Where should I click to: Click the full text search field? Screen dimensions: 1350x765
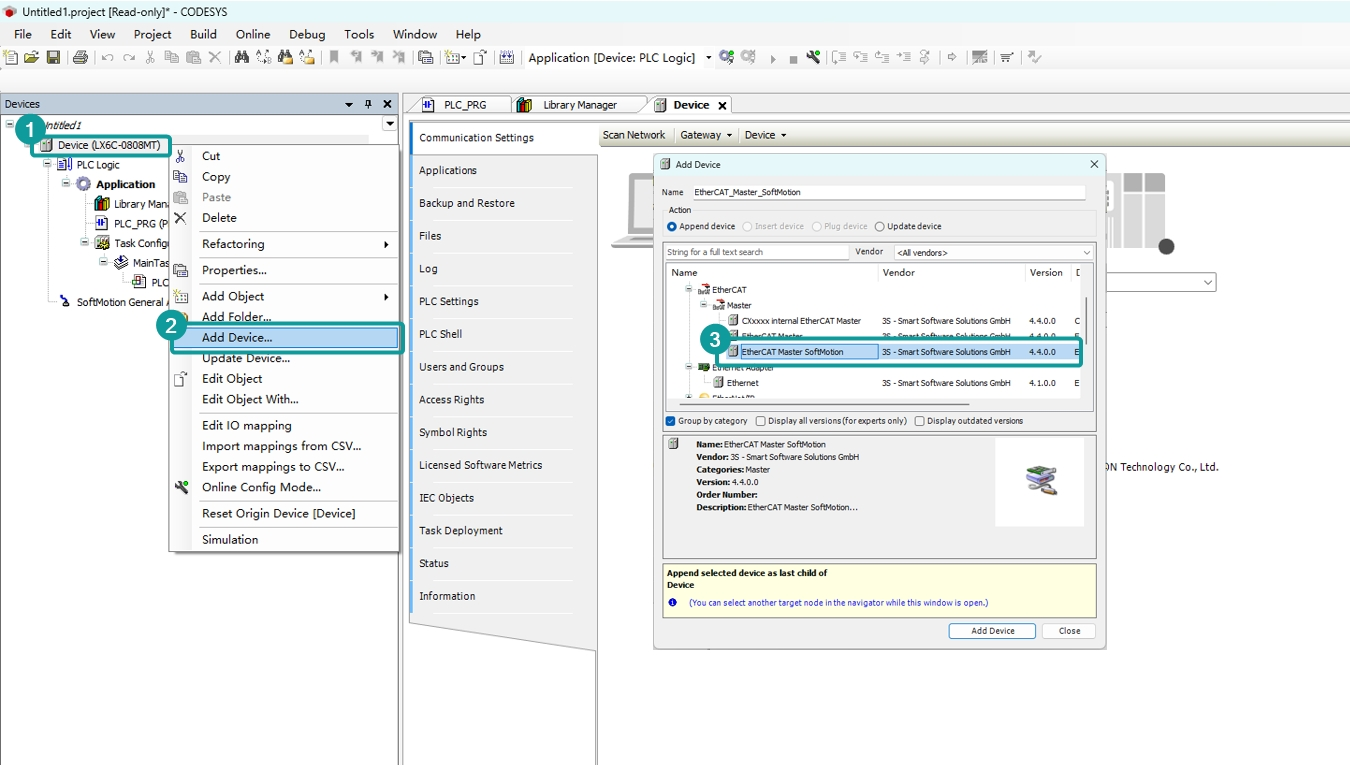click(x=756, y=253)
